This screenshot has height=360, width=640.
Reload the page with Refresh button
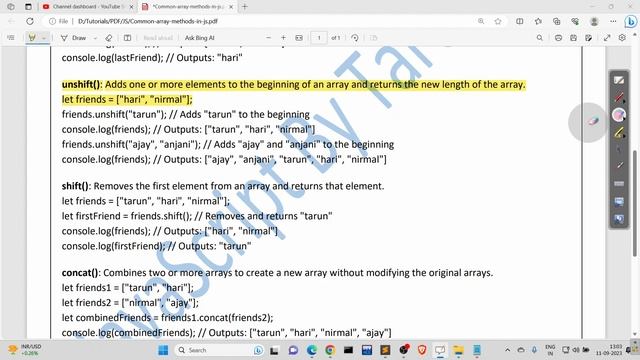(30, 21)
